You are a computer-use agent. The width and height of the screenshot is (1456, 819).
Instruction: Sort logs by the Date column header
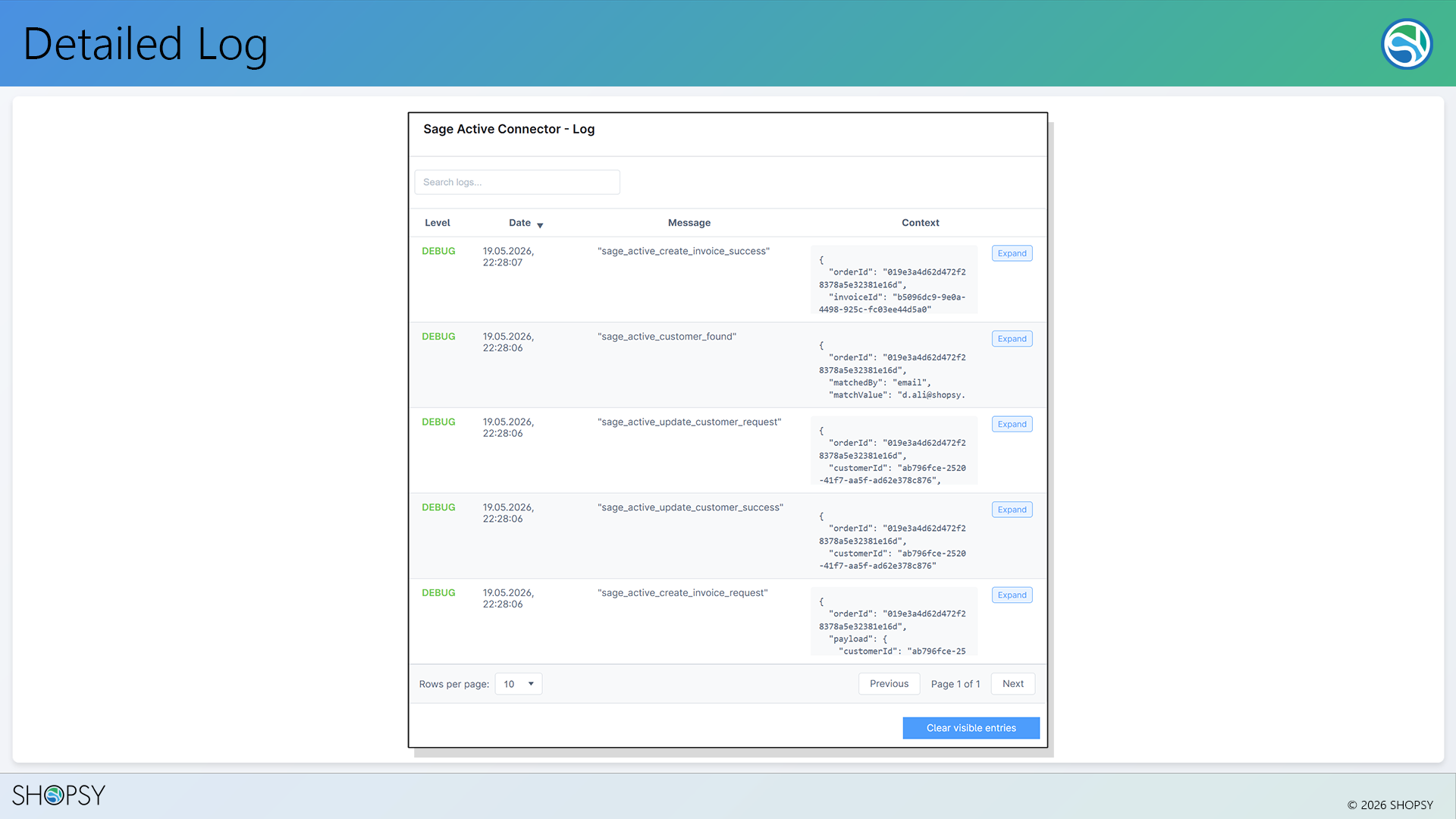tap(519, 223)
